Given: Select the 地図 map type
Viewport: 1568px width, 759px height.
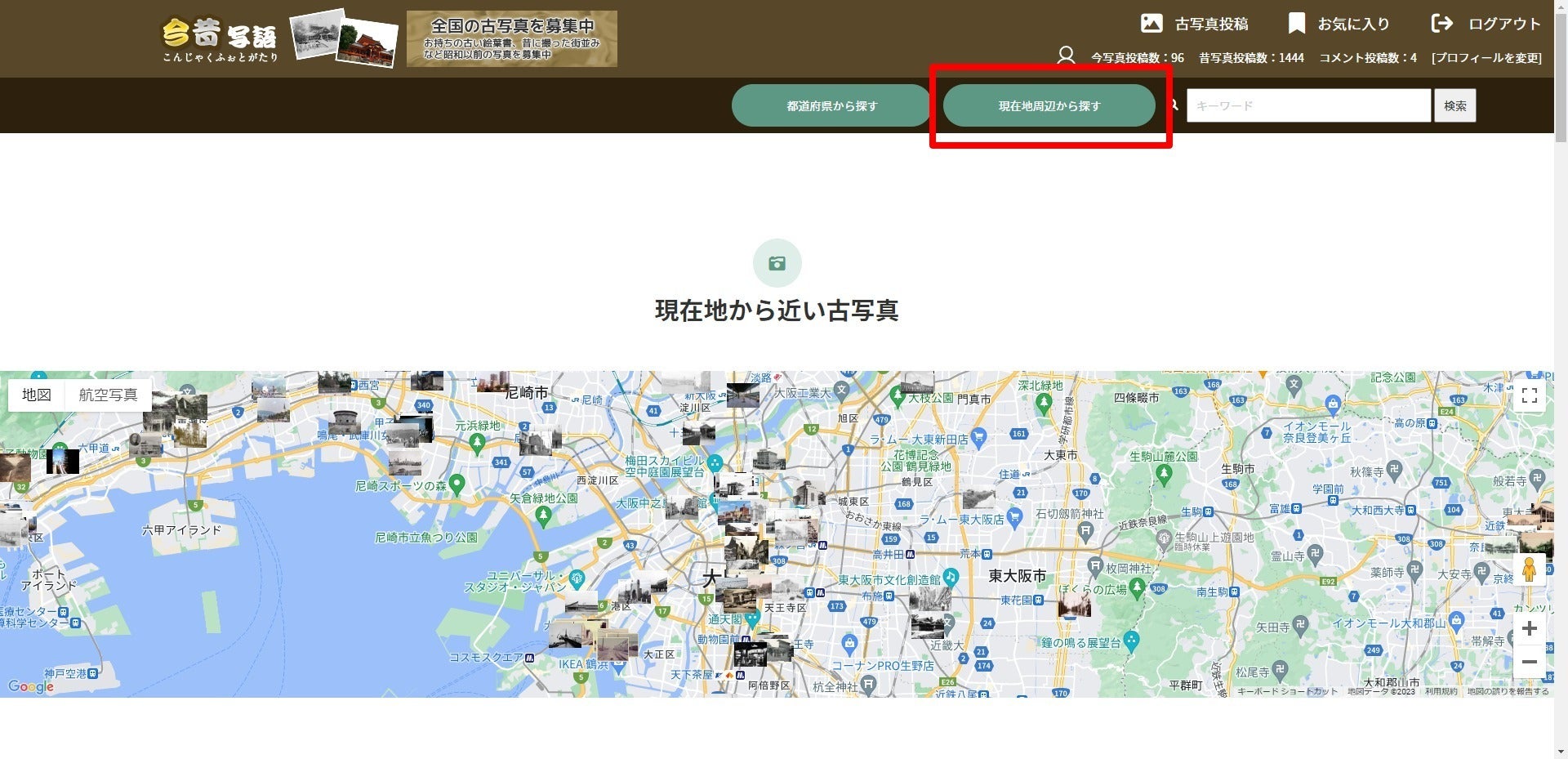Looking at the screenshot, I should 37,395.
